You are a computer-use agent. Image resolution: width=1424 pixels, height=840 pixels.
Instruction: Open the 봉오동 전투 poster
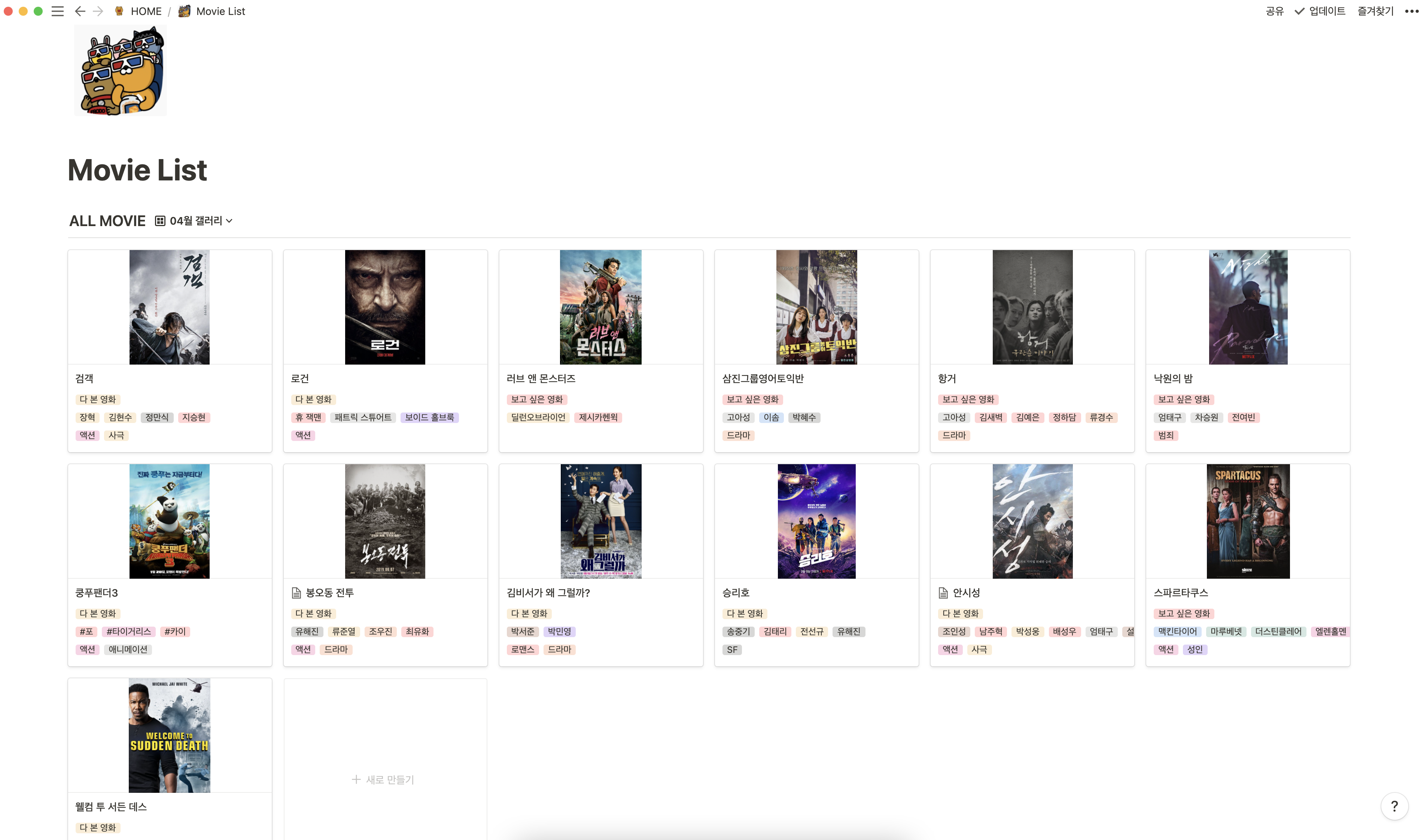point(385,521)
